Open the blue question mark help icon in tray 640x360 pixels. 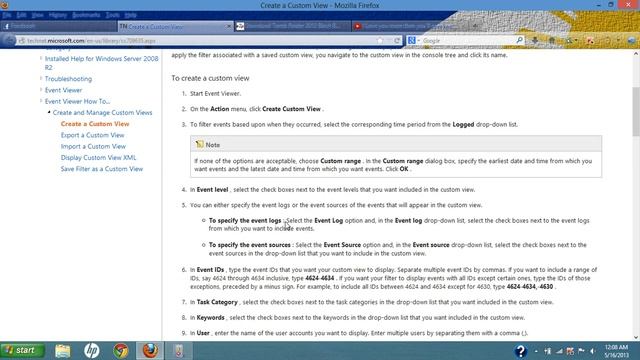520,351
